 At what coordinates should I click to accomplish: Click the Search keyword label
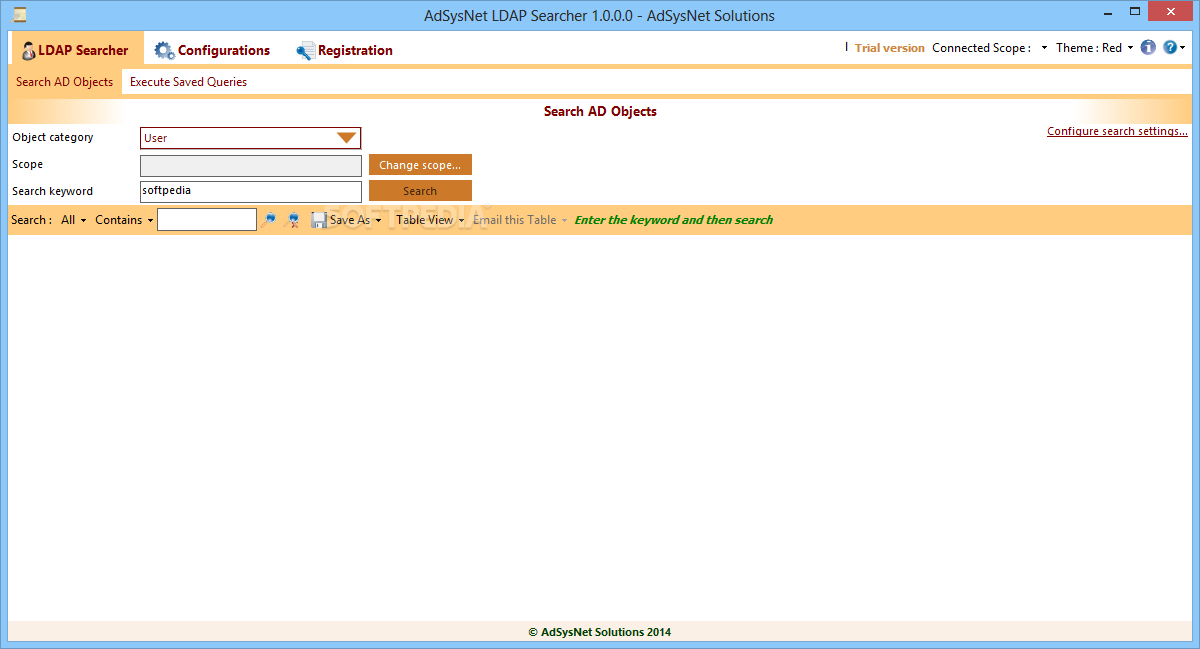(x=52, y=191)
